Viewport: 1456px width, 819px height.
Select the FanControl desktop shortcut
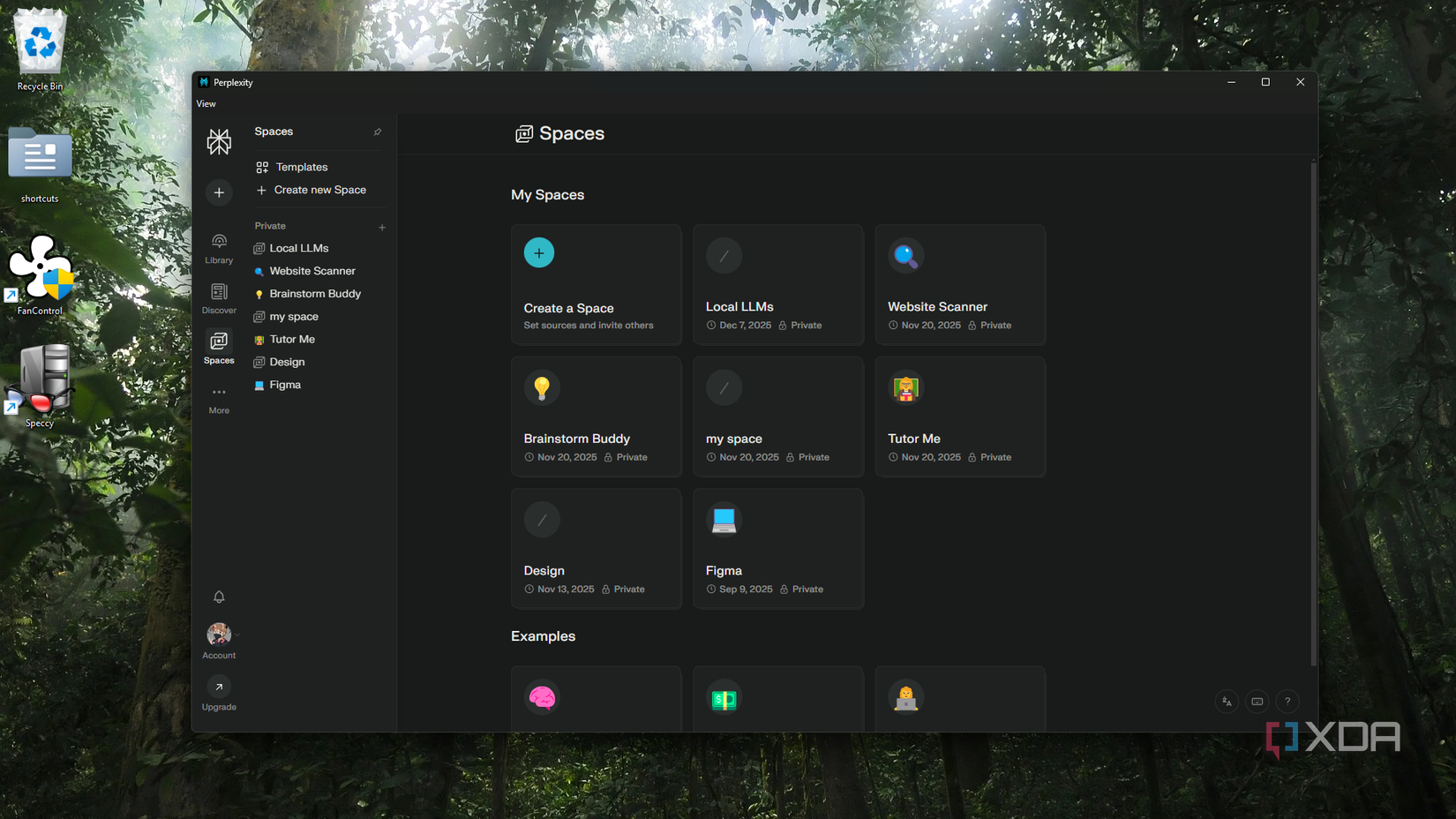click(x=40, y=274)
